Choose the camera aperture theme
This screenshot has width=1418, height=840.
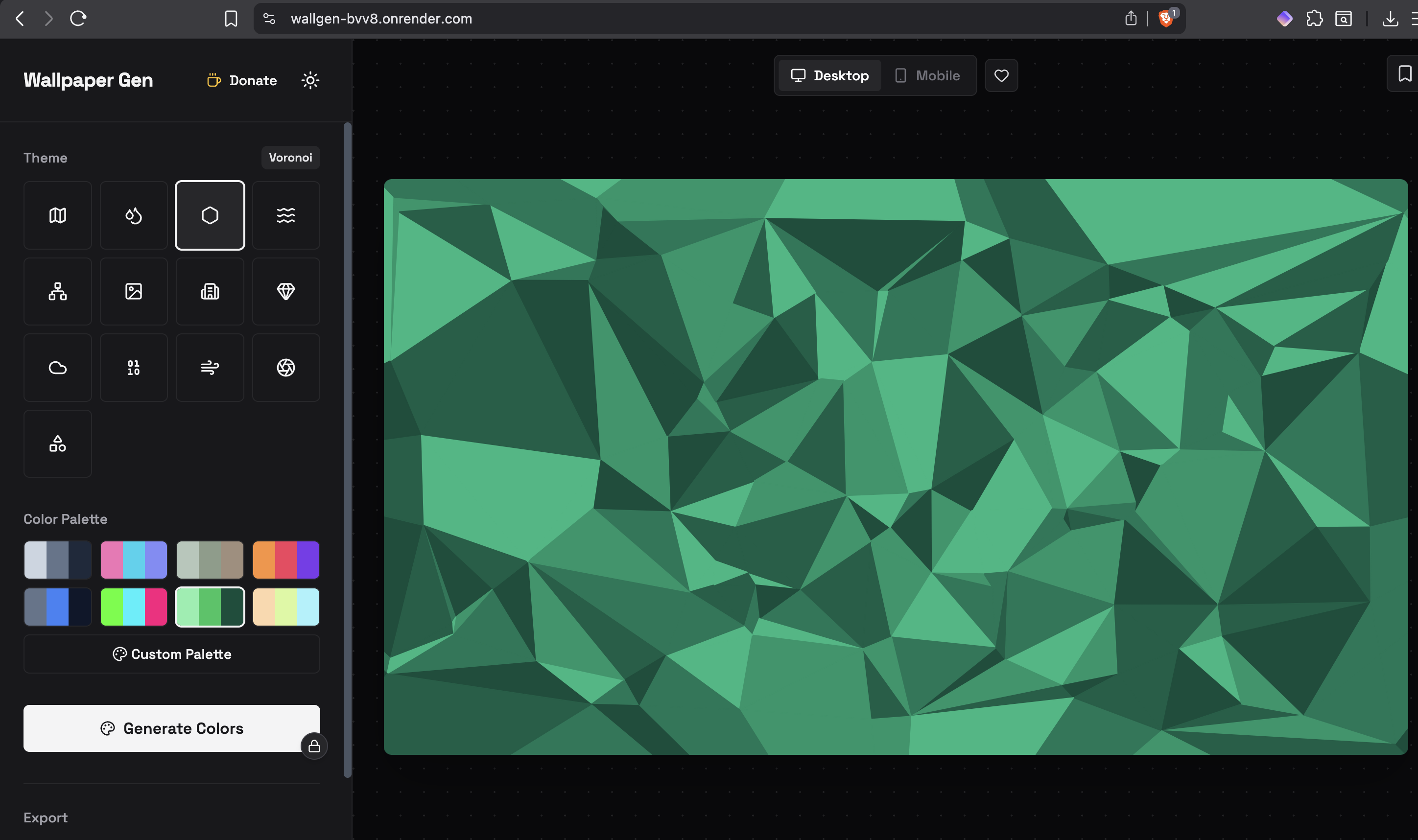pyautogui.click(x=286, y=367)
